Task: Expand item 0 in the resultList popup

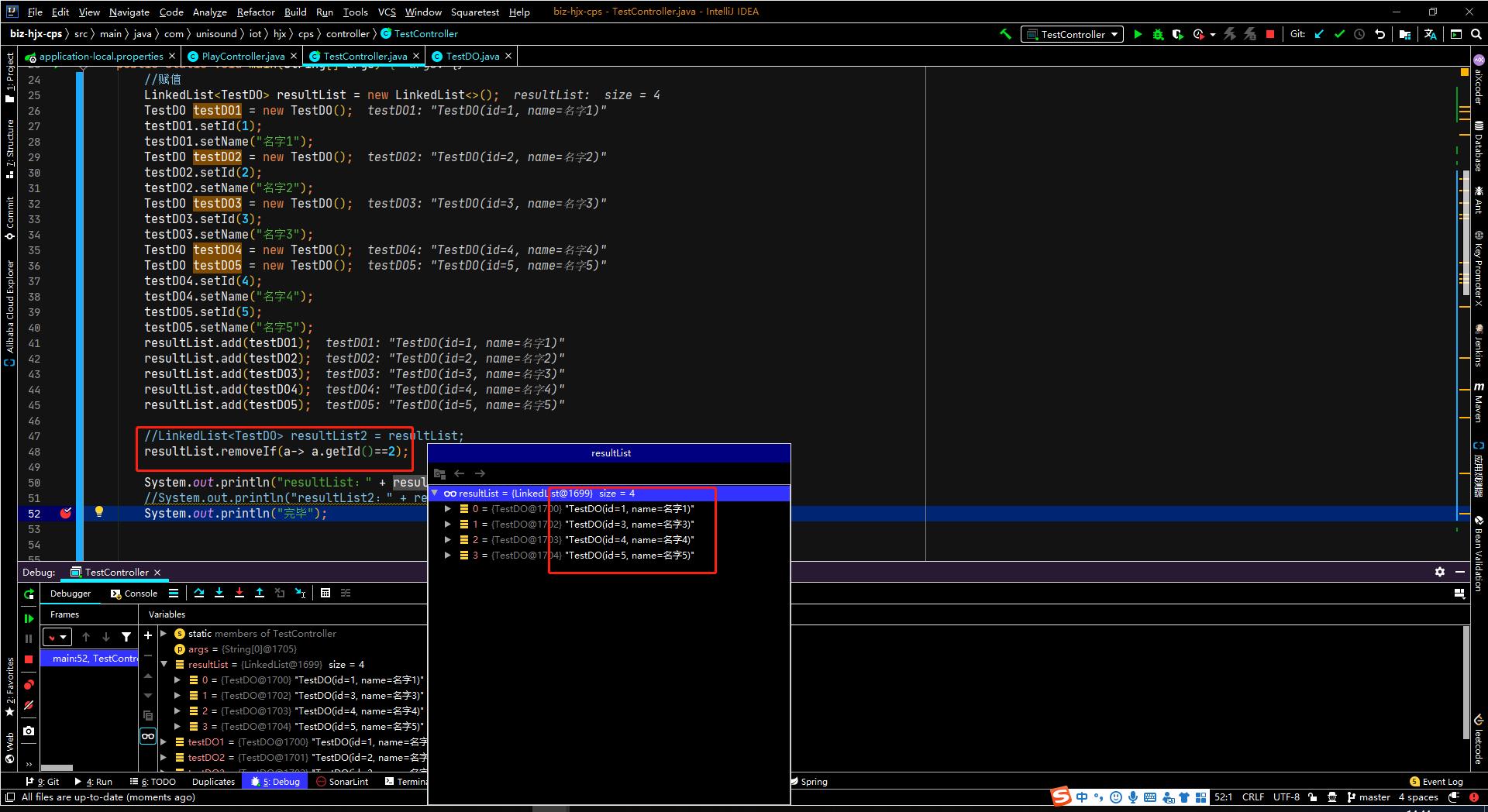Action: pyautogui.click(x=448, y=509)
